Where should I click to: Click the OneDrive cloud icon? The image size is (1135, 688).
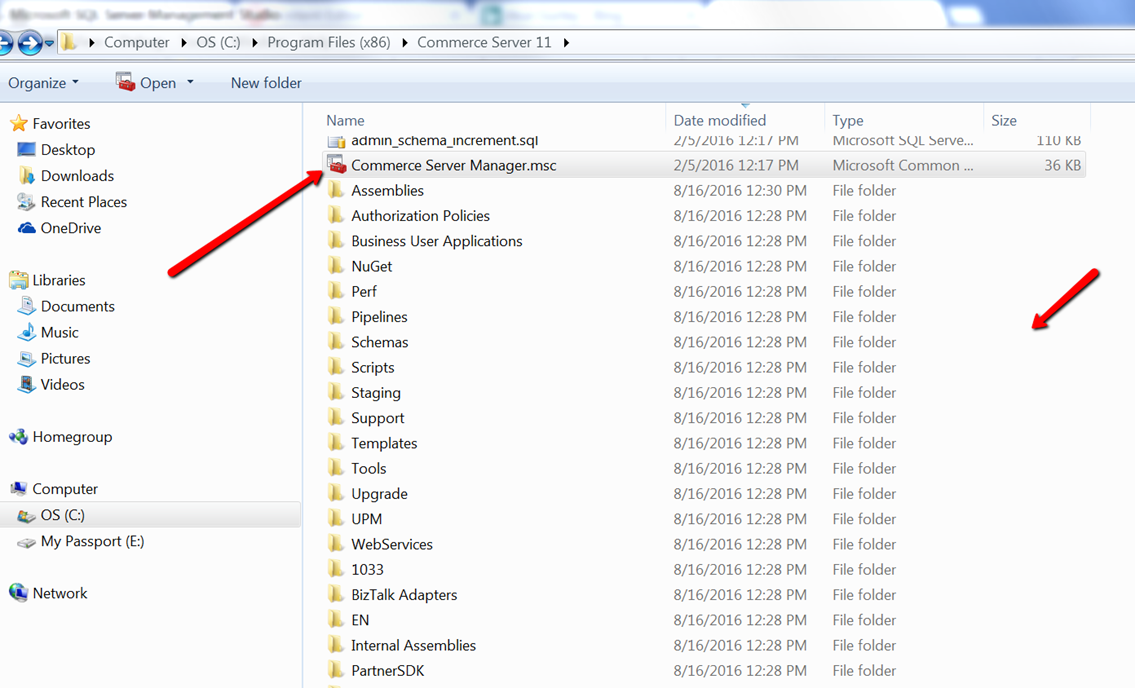coord(27,228)
